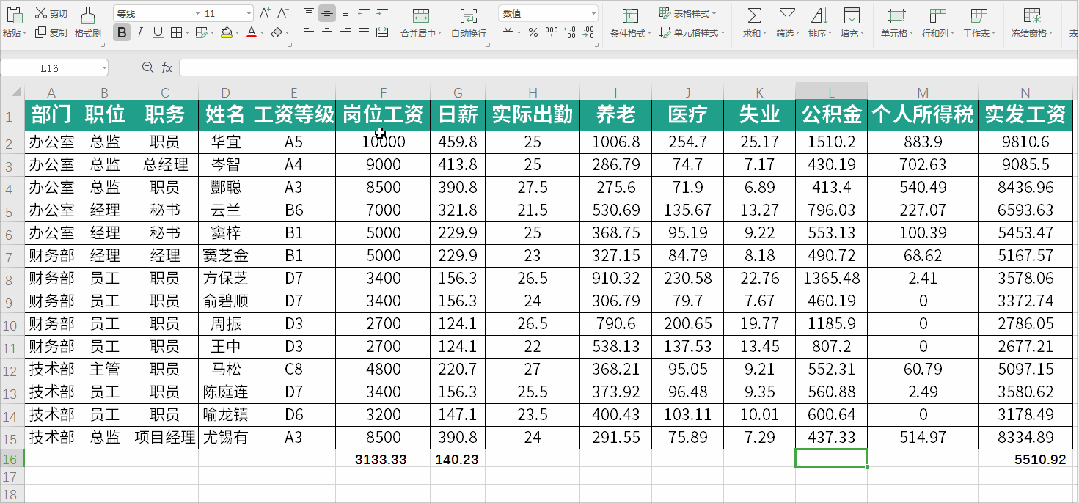
Task: Click the increase decimal places icon
Action: pos(570,32)
